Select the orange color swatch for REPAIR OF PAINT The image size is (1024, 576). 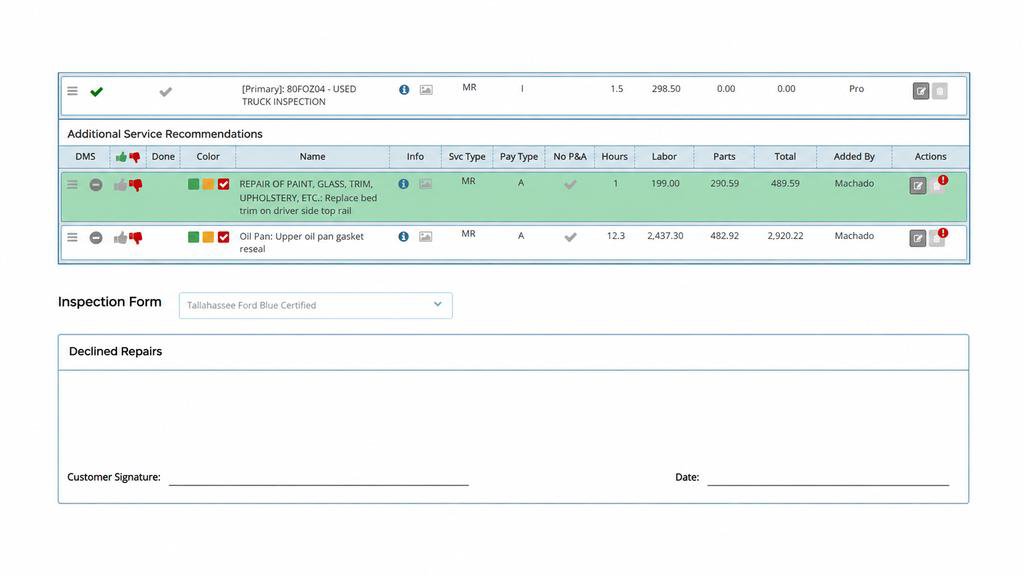click(208, 184)
